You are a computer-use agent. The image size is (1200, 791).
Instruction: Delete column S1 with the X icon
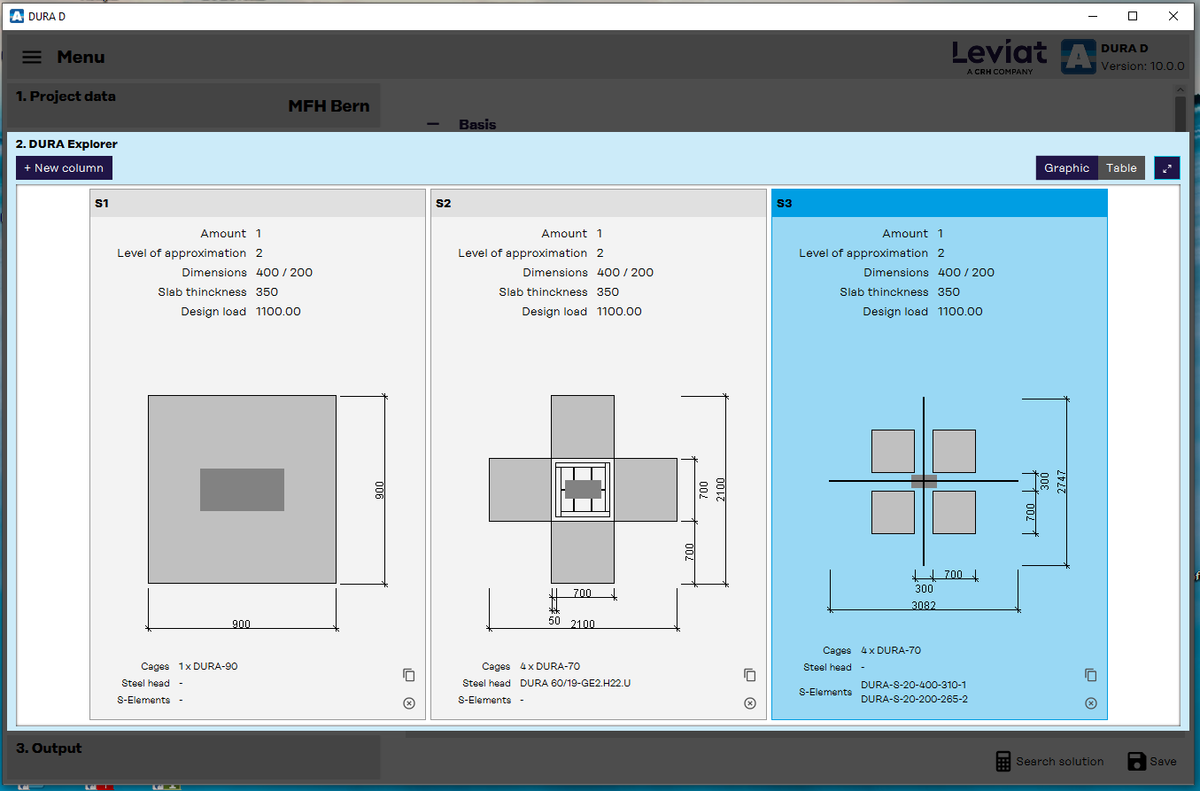pos(408,703)
